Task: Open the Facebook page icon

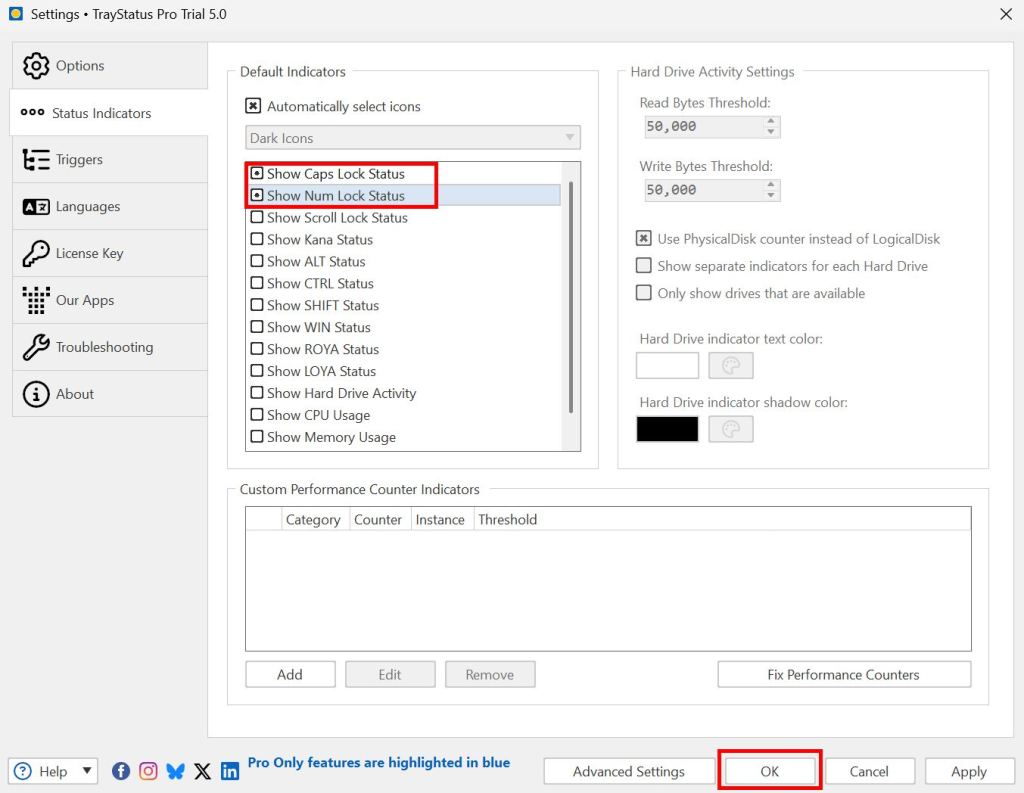Action: pos(121,771)
